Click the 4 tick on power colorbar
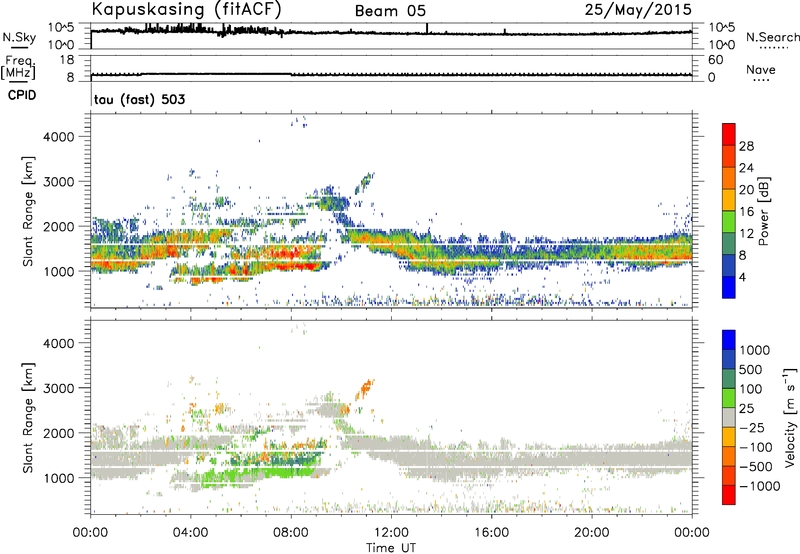 click(743, 277)
